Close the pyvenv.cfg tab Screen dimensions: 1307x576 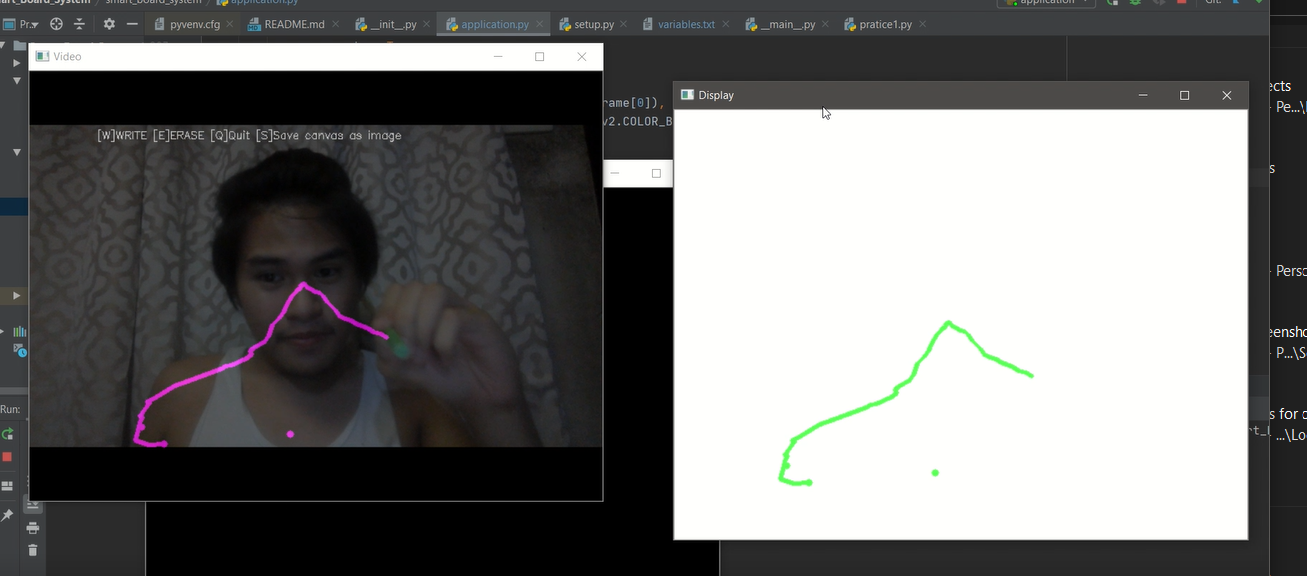pyautogui.click(x=230, y=24)
